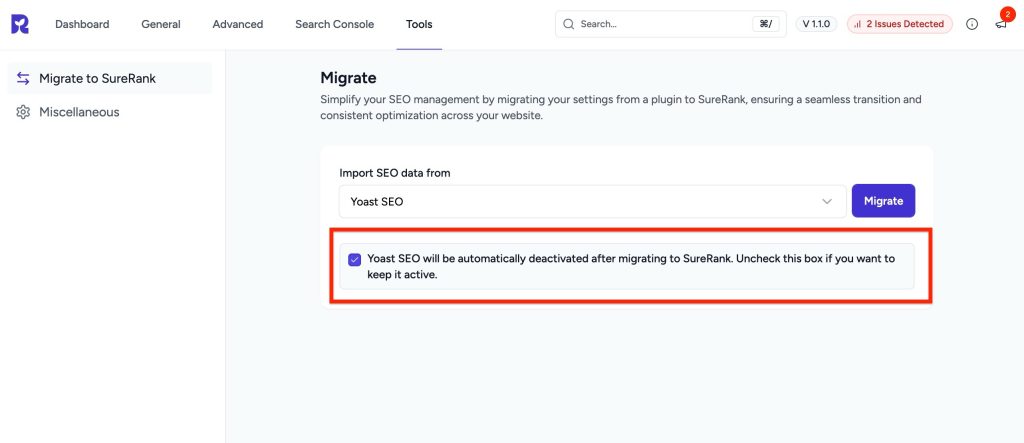
Task: Uncheck the Yoast SEO deactivation checkbox
Action: (355, 259)
